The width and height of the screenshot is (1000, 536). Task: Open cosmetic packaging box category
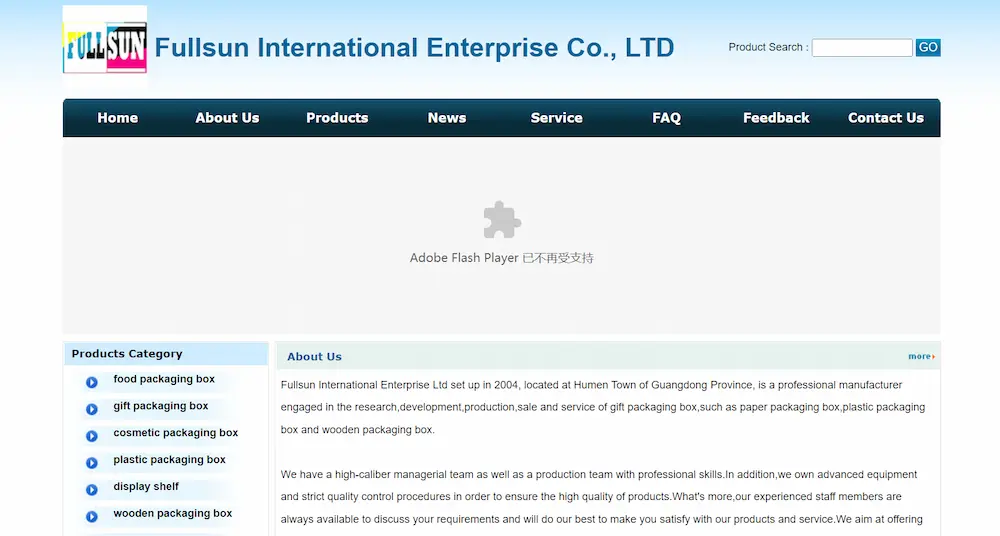[175, 433]
